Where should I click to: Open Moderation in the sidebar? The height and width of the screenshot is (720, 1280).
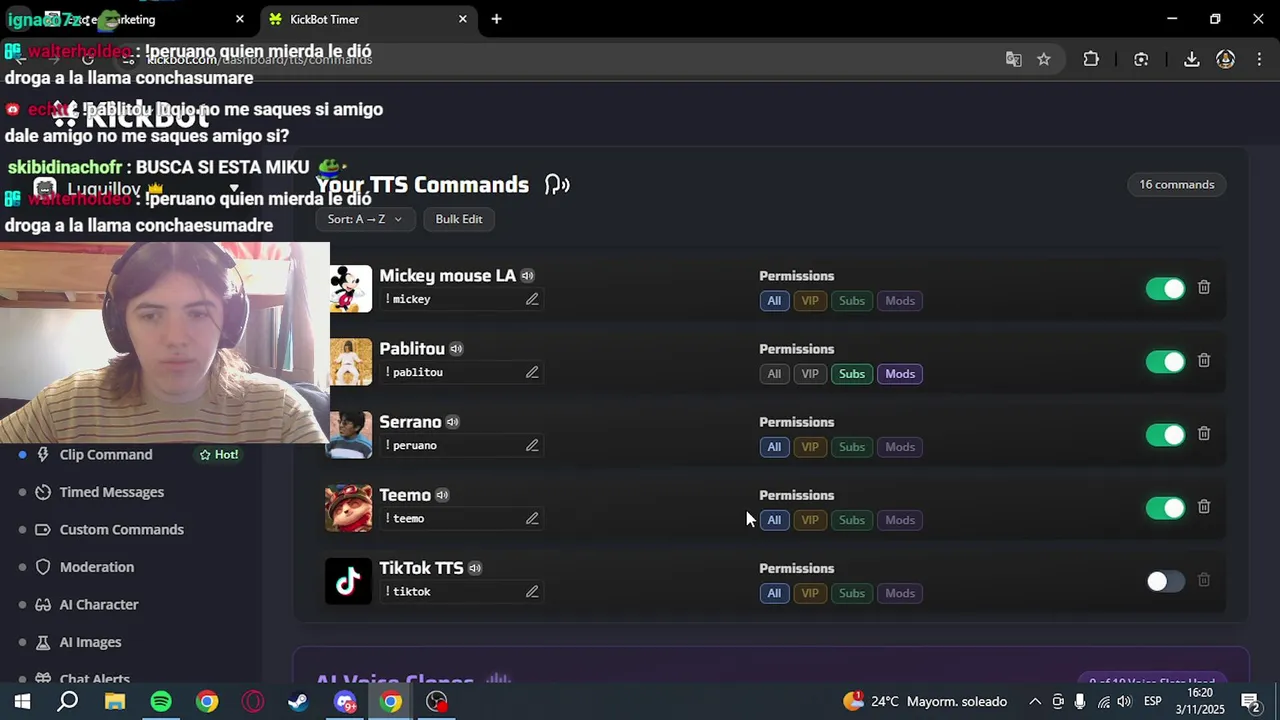[x=97, y=567]
